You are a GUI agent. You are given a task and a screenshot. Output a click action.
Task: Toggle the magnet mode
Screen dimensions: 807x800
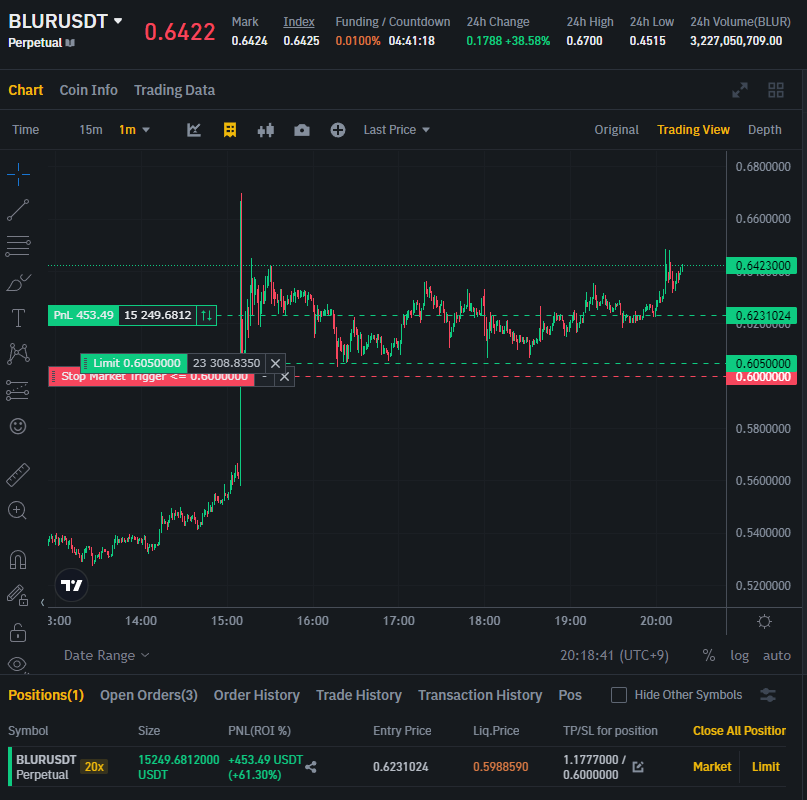[18, 560]
